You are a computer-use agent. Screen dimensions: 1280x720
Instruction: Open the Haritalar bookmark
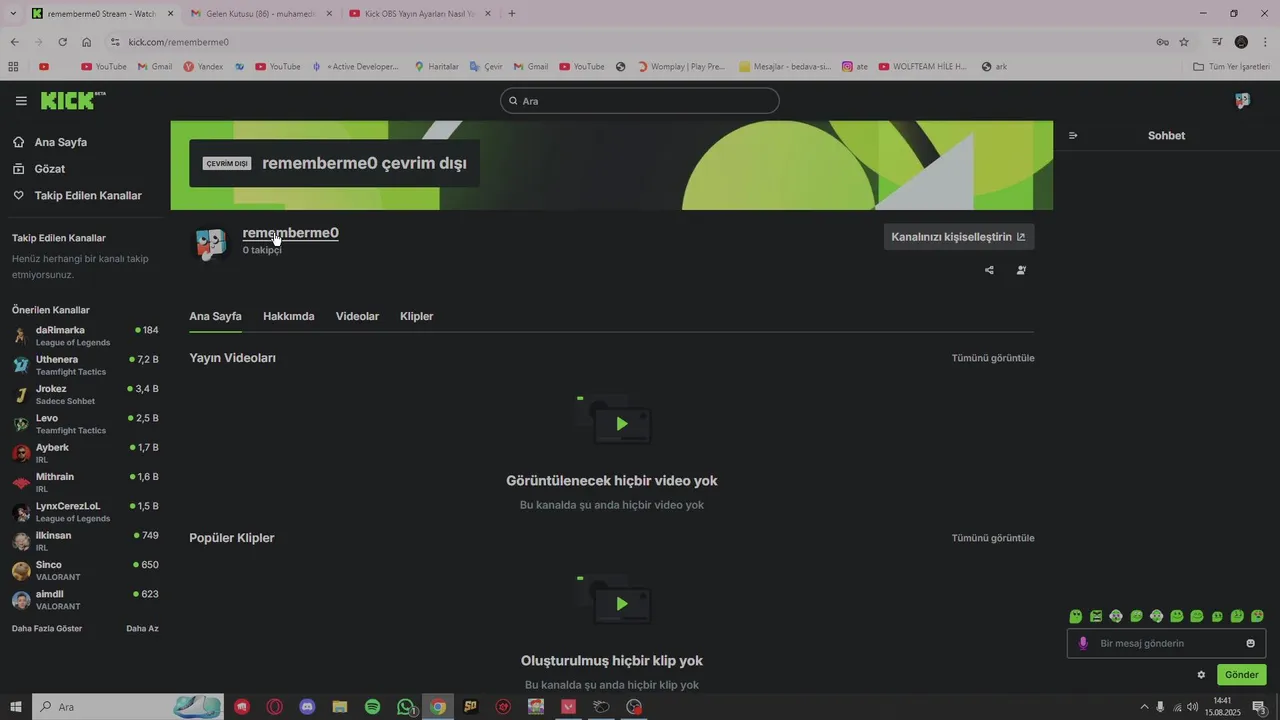coord(436,66)
